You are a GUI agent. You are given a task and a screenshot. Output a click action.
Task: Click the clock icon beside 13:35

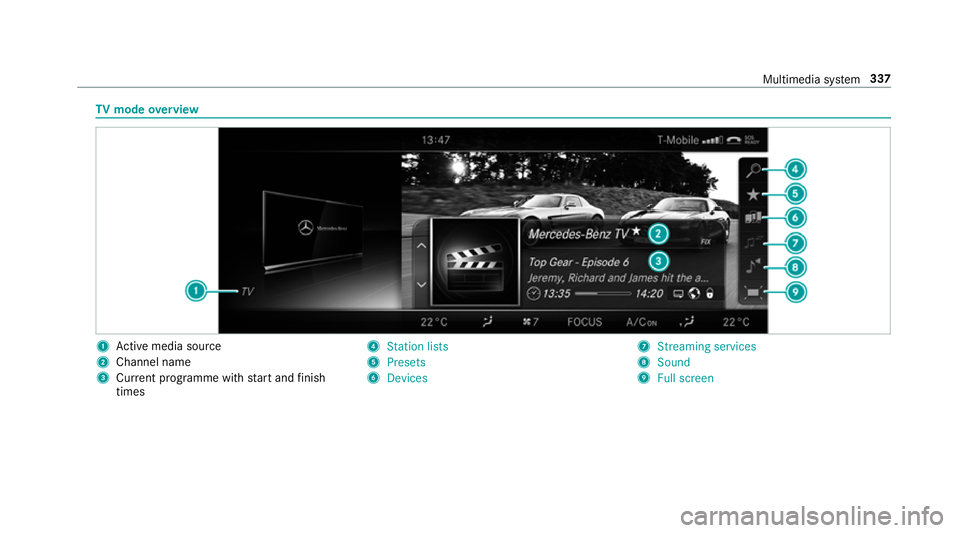point(533,294)
